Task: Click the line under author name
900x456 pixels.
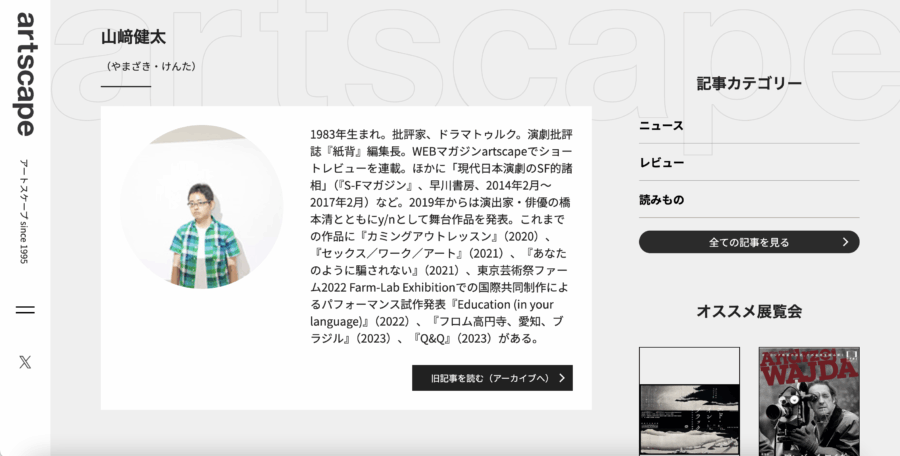Action: pyautogui.click(x=126, y=87)
